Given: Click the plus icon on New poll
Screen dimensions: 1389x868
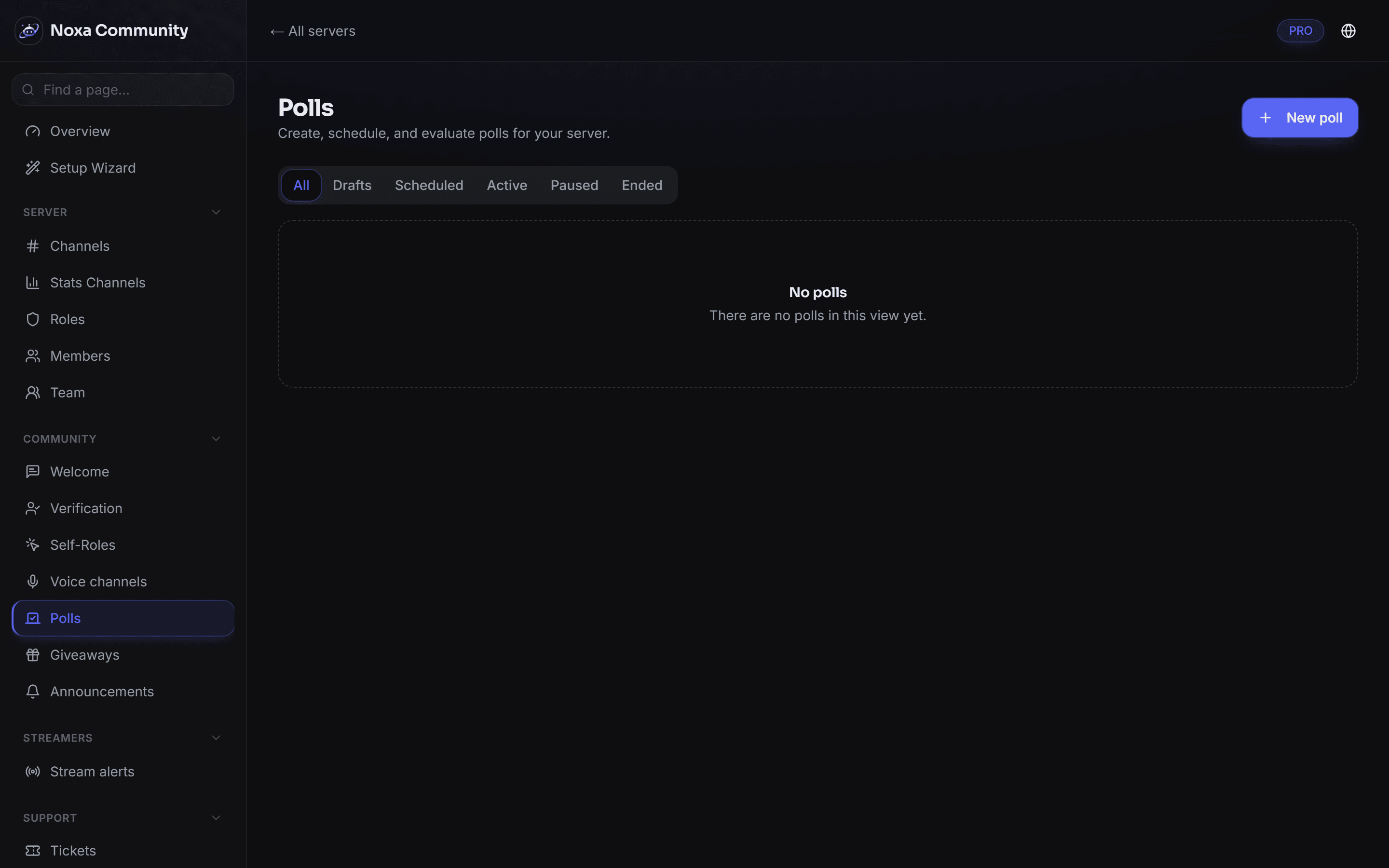Looking at the screenshot, I should pos(1265,118).
